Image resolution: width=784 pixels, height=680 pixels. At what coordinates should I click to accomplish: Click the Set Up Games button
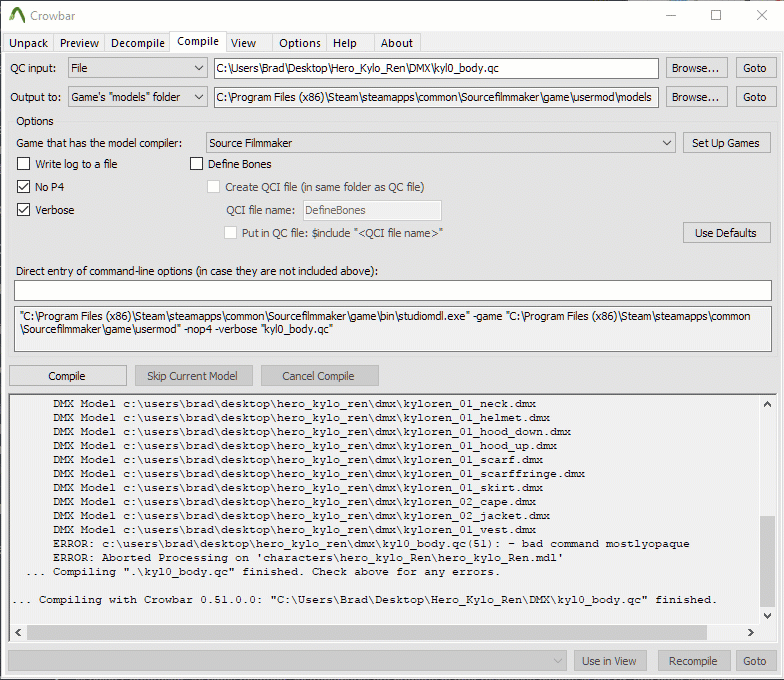pos(726,143)
